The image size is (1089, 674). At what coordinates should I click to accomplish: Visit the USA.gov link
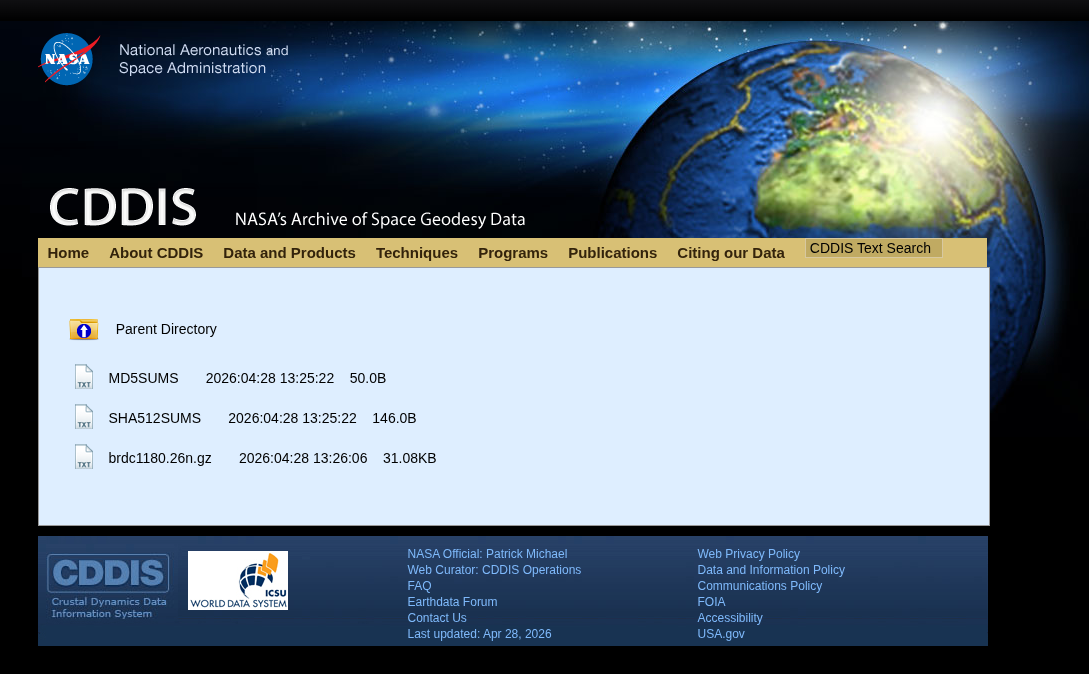pos(721,634)
